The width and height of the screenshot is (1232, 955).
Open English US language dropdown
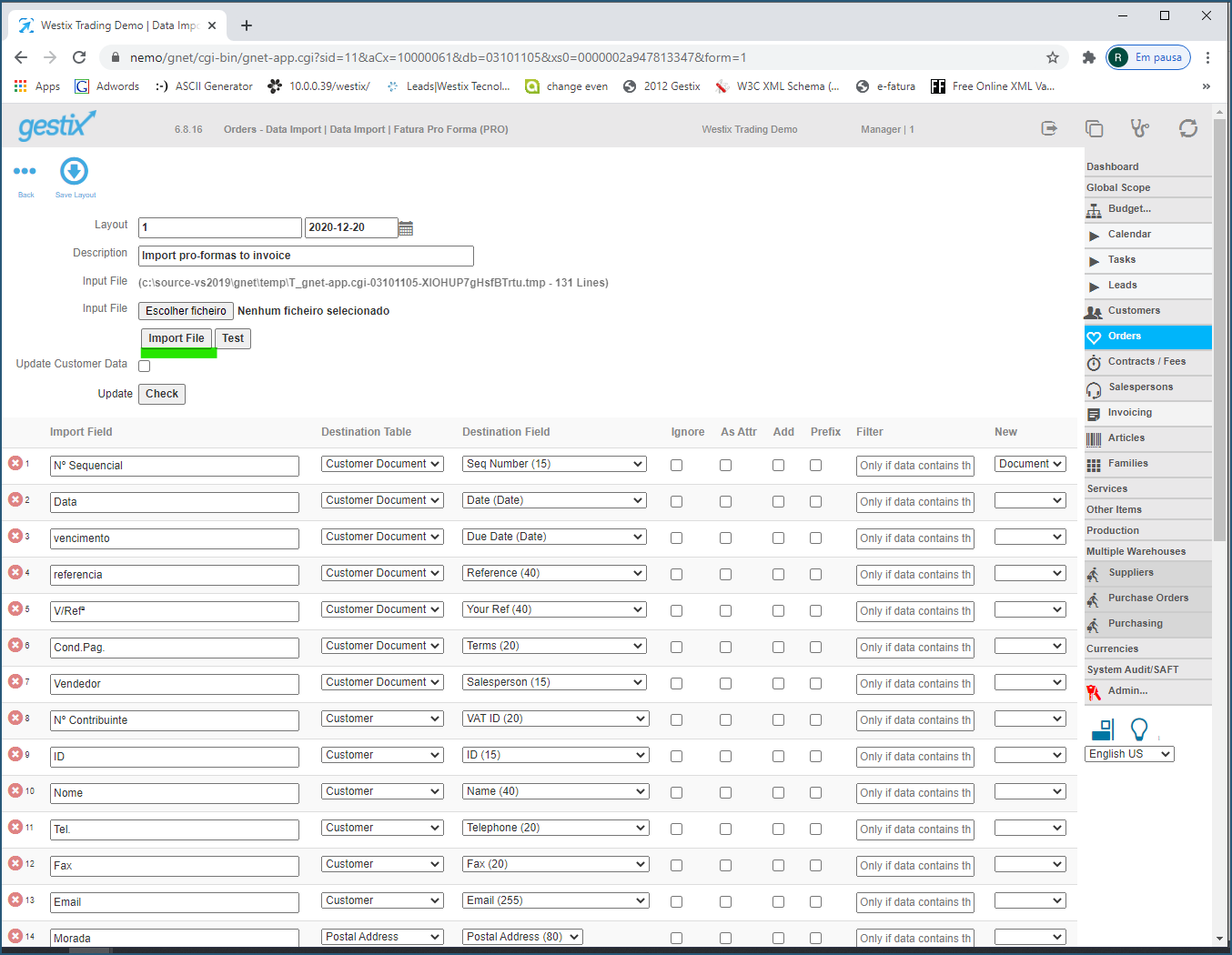(1129, 754)
